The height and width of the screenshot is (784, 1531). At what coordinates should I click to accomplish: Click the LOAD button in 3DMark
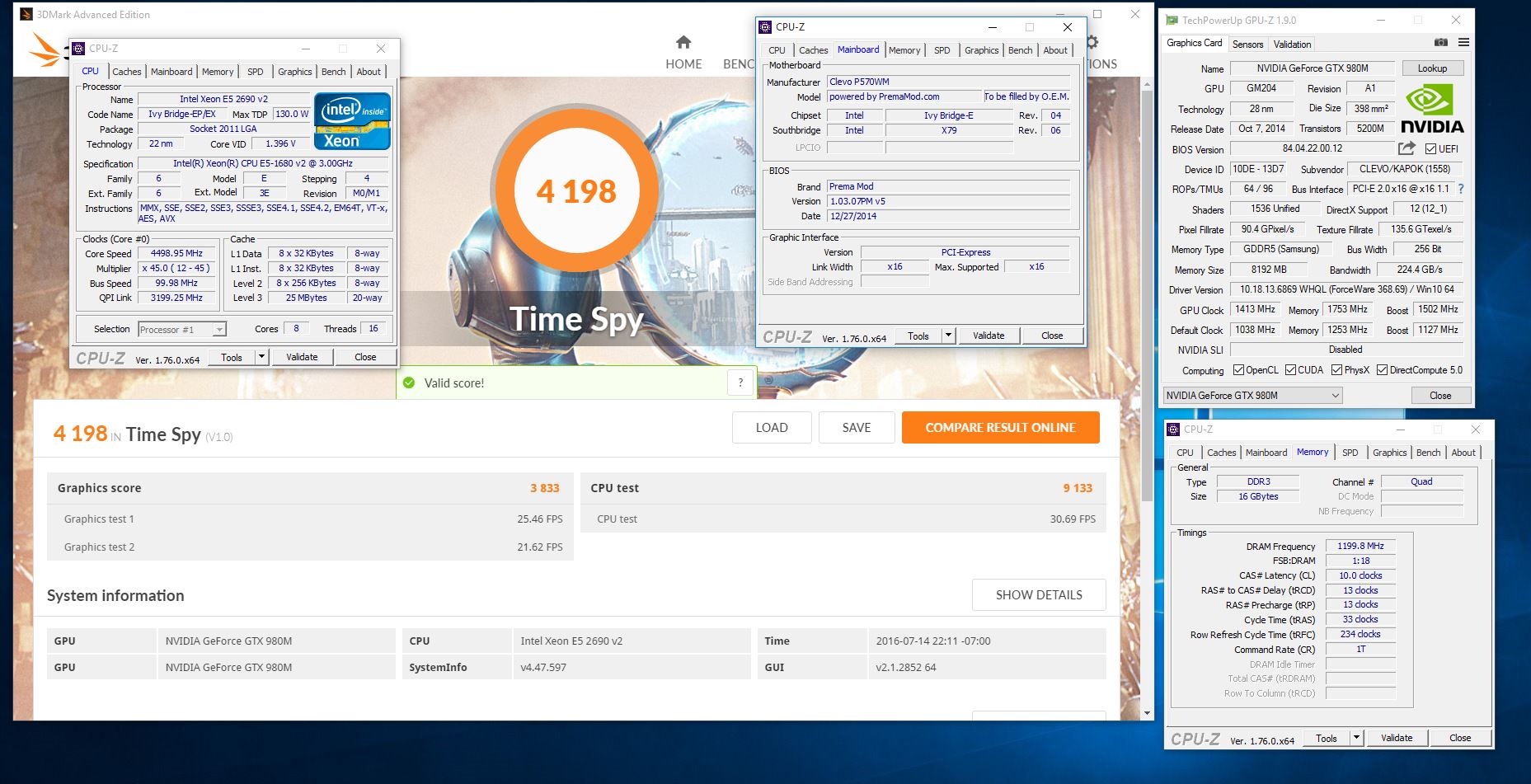(772, 427)
